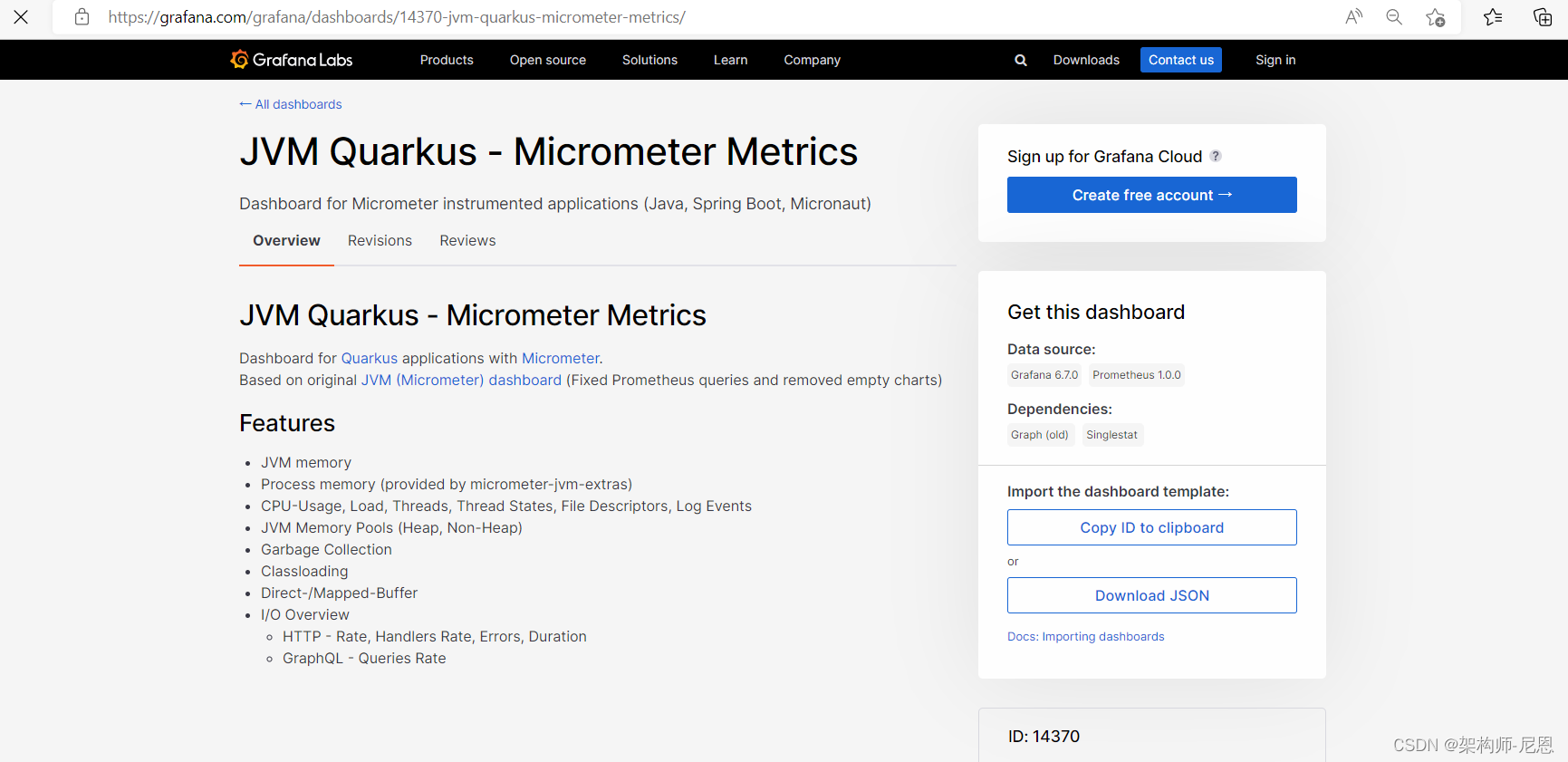
Task: Click the Grafana Labs logo
Action: pyautogui.click(x=291, y=60)
